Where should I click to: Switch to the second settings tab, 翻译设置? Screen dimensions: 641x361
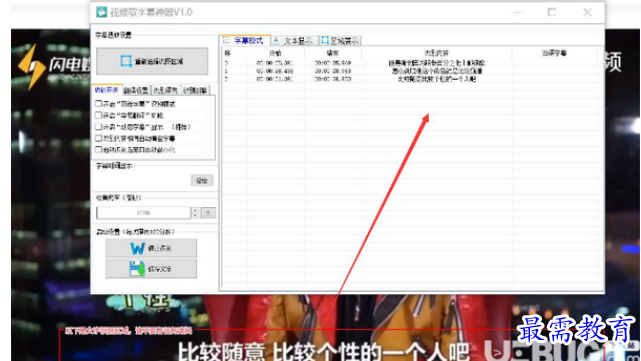[136, 90]
